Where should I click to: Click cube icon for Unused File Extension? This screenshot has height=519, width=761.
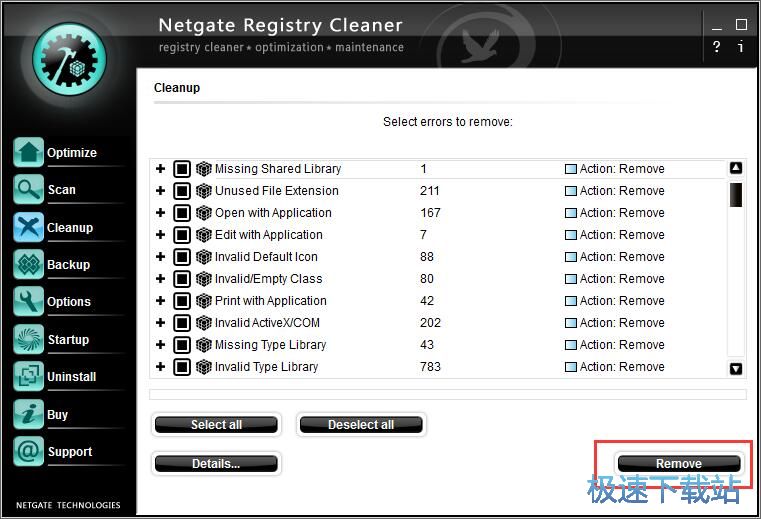coord(204,191)
